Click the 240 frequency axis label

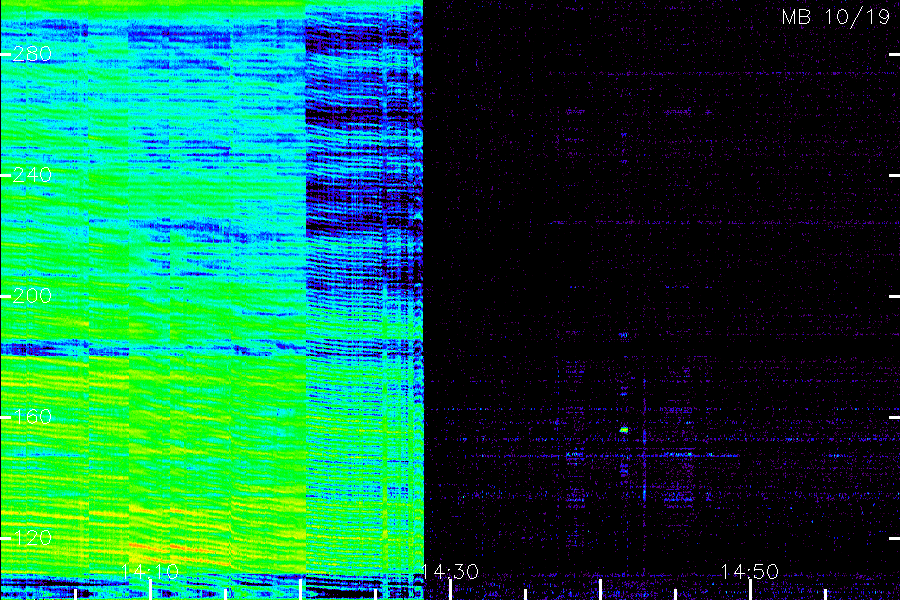32,175
